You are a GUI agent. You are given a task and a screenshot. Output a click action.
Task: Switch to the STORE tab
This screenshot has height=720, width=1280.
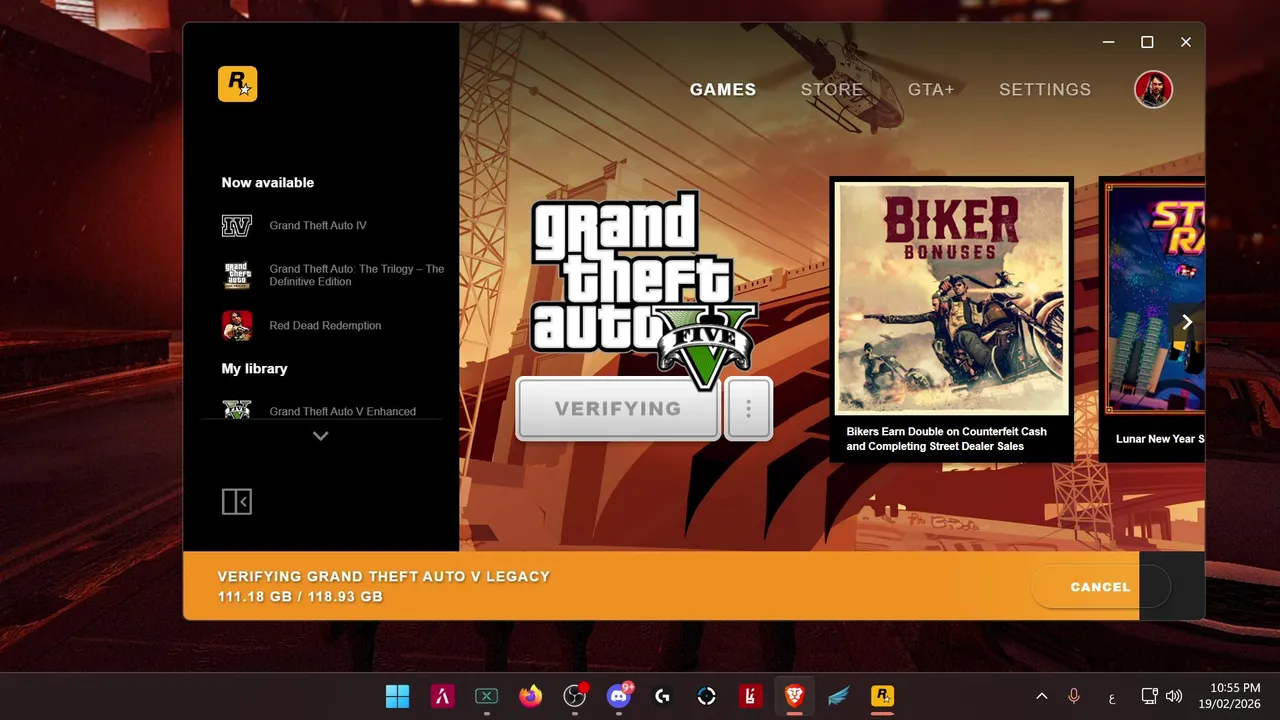click(832, 89)
